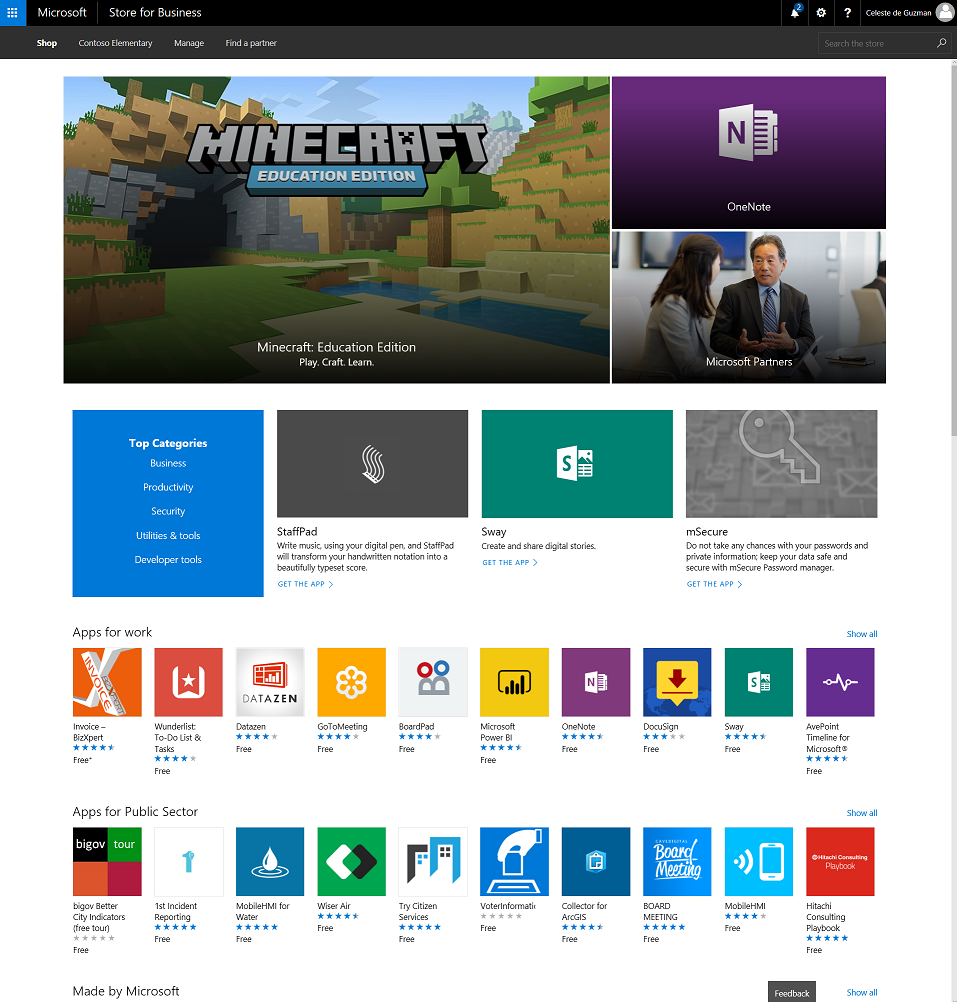Screen dimensions: 957x1002
Task: Open the help question mark icon
Action: [847, 13]
